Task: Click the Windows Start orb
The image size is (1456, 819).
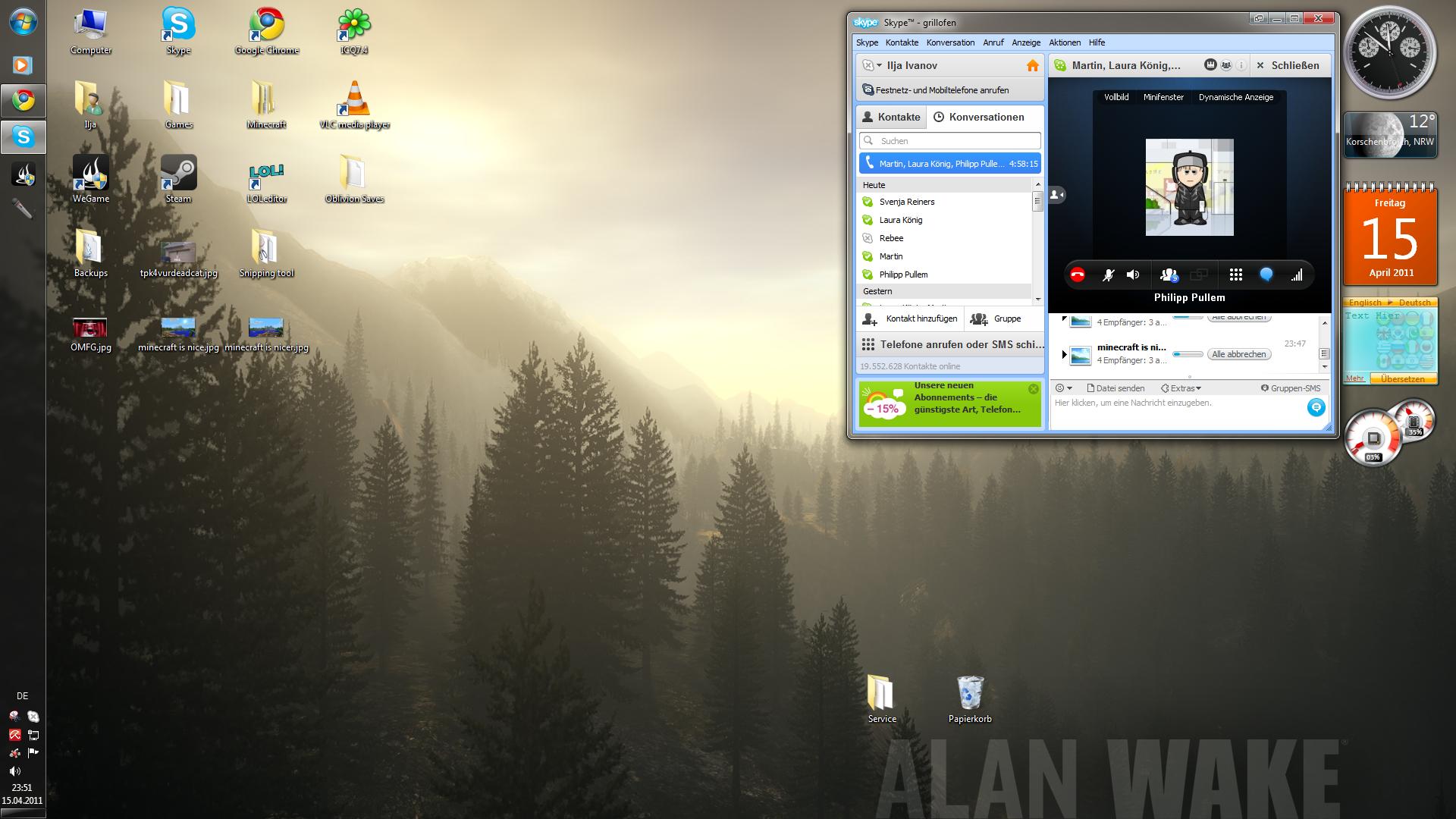Action: pyautogui.click(x=23, y=20)
